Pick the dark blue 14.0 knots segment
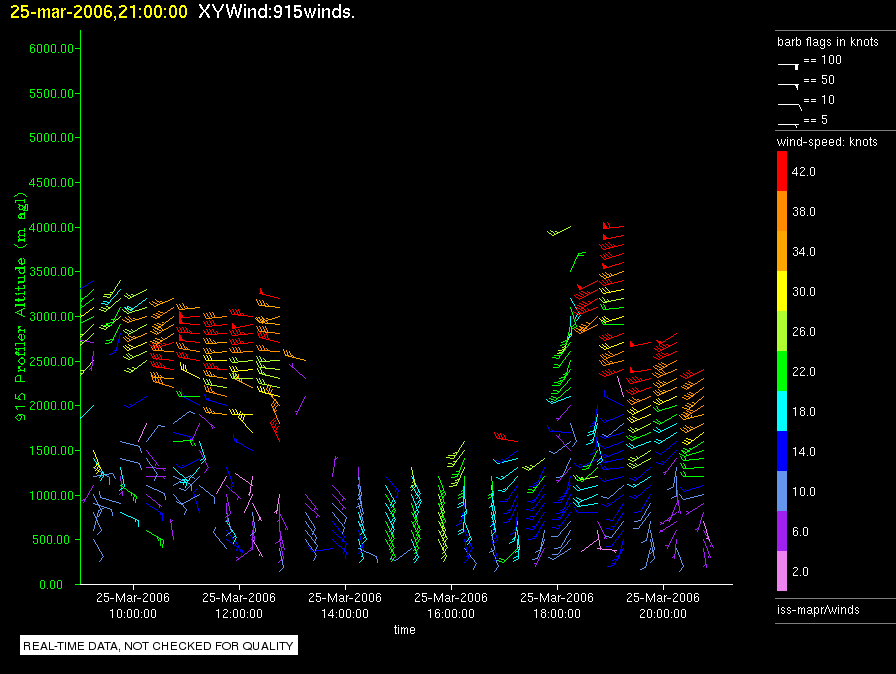 tap(782, 451)
